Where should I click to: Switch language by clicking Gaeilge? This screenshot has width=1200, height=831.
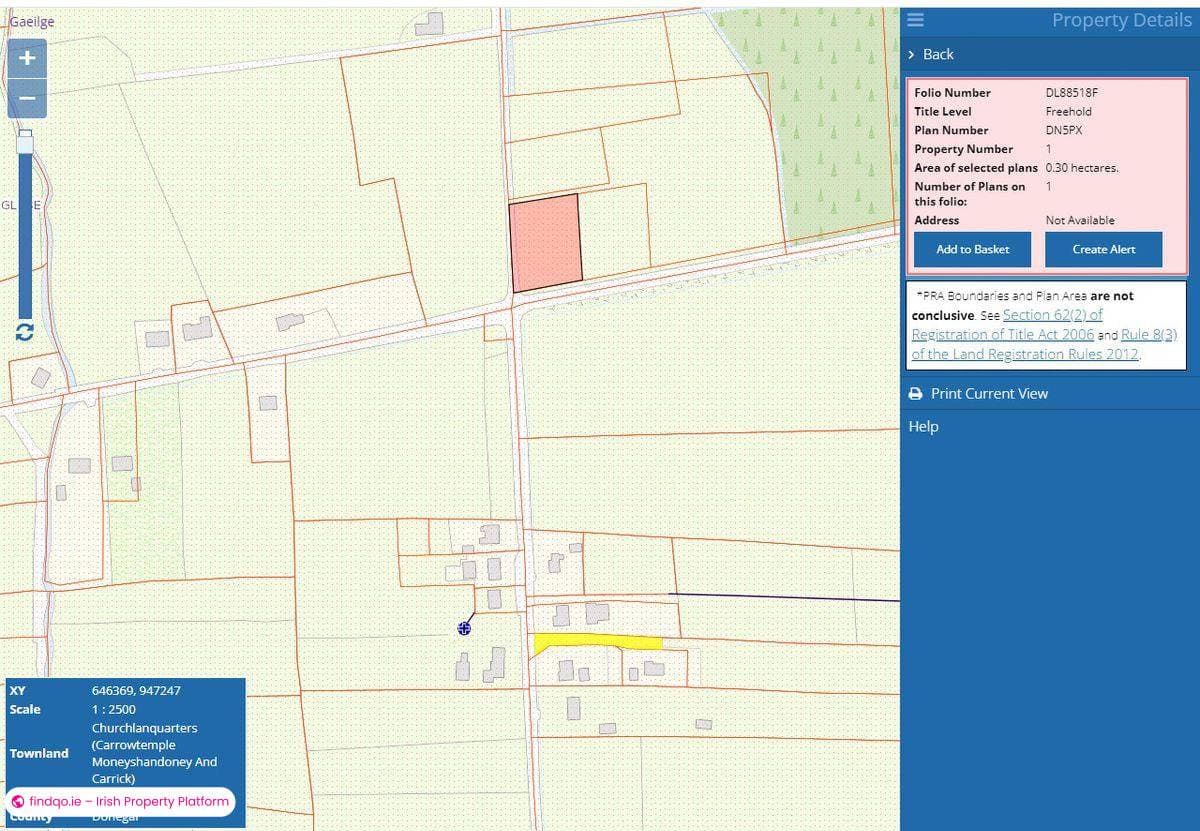tap(30, 20)
